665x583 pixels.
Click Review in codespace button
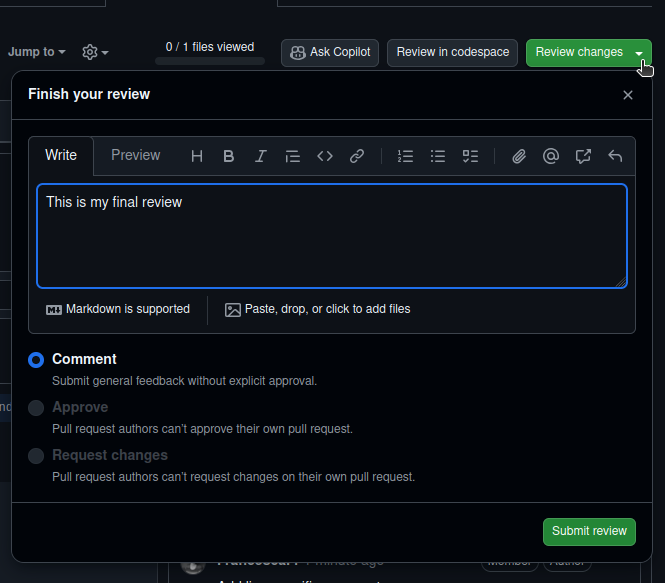[453, 53]
